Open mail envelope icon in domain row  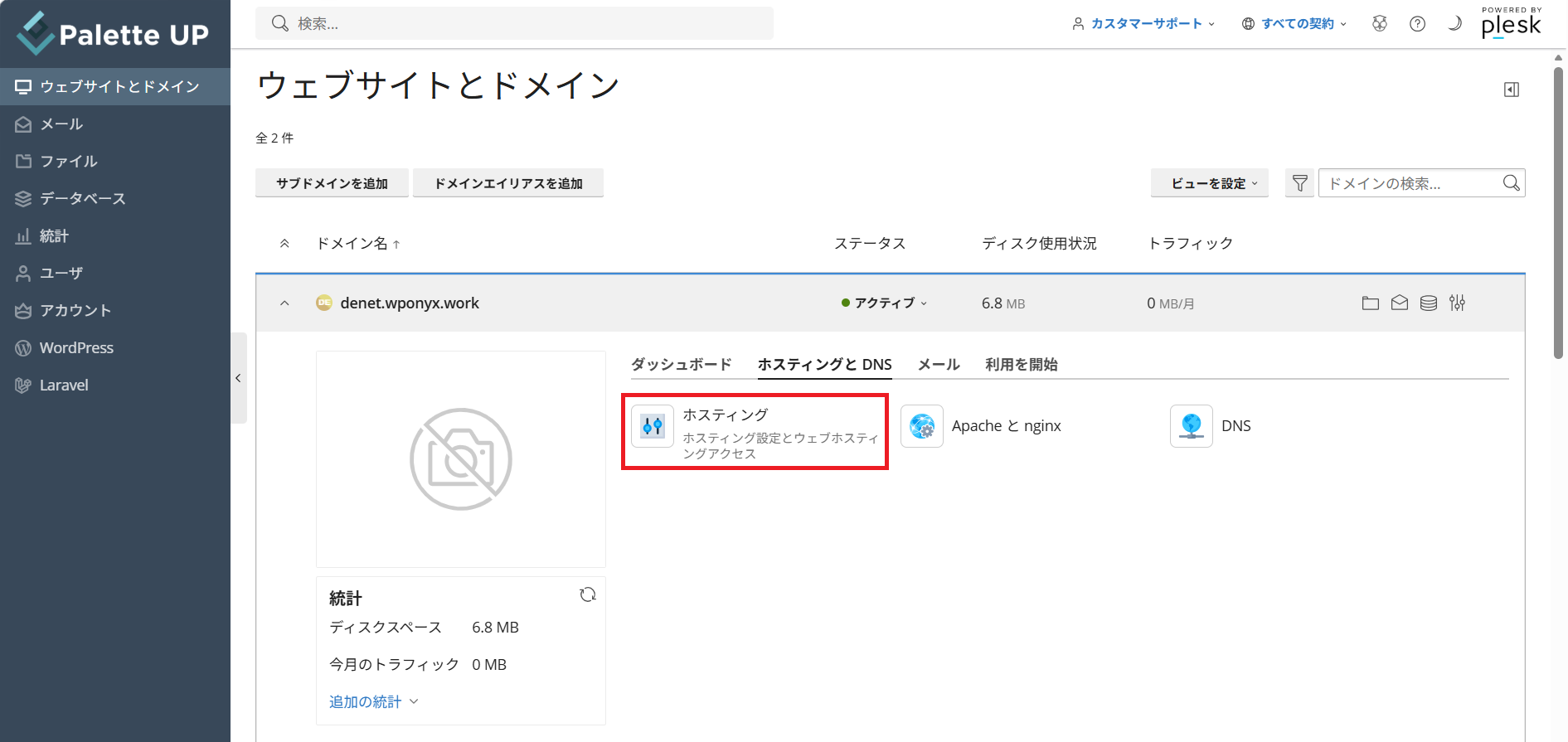point(1400,303)
